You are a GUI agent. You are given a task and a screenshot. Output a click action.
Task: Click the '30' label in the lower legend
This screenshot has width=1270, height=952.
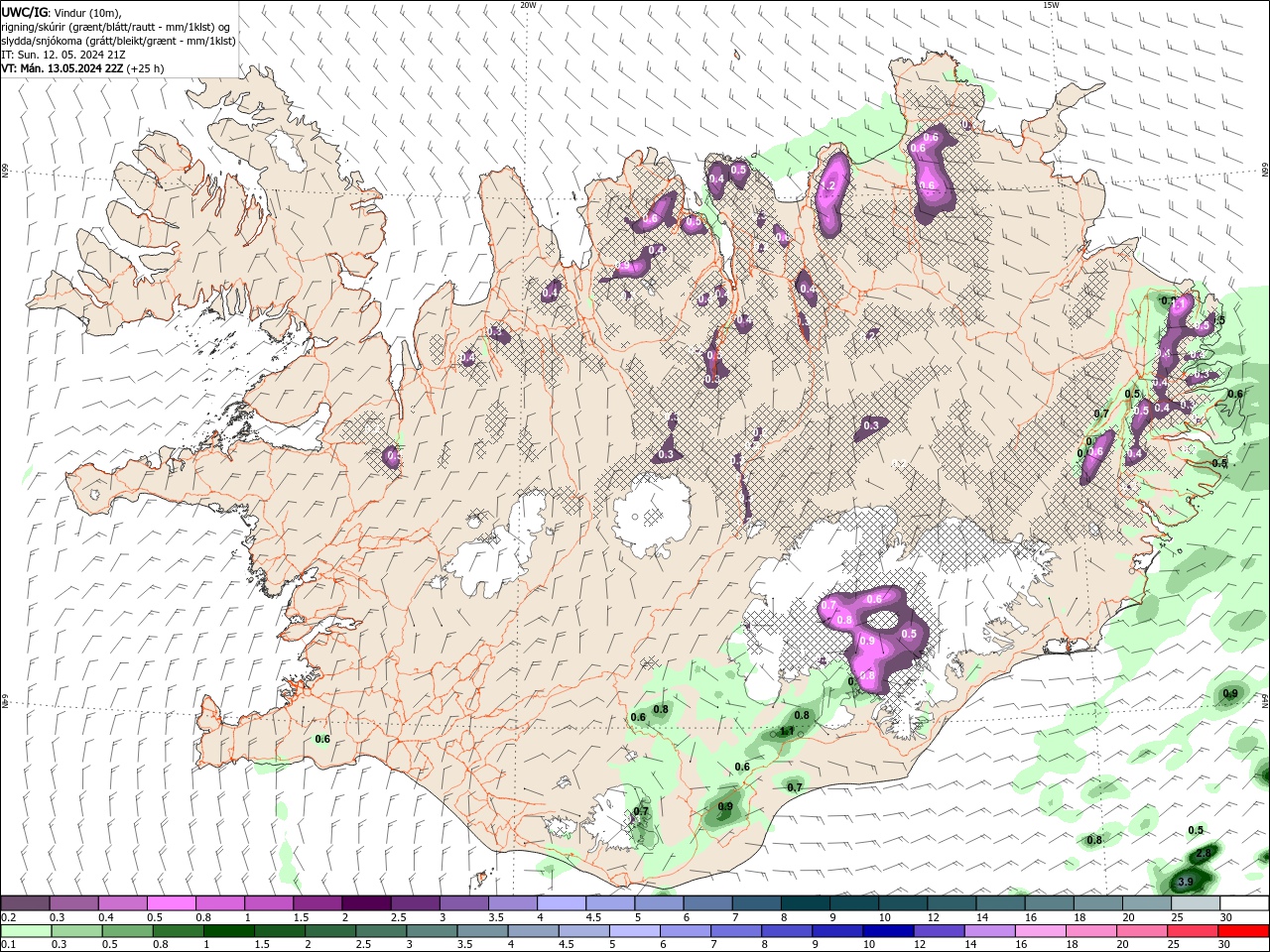click(x=1226, y=946)
